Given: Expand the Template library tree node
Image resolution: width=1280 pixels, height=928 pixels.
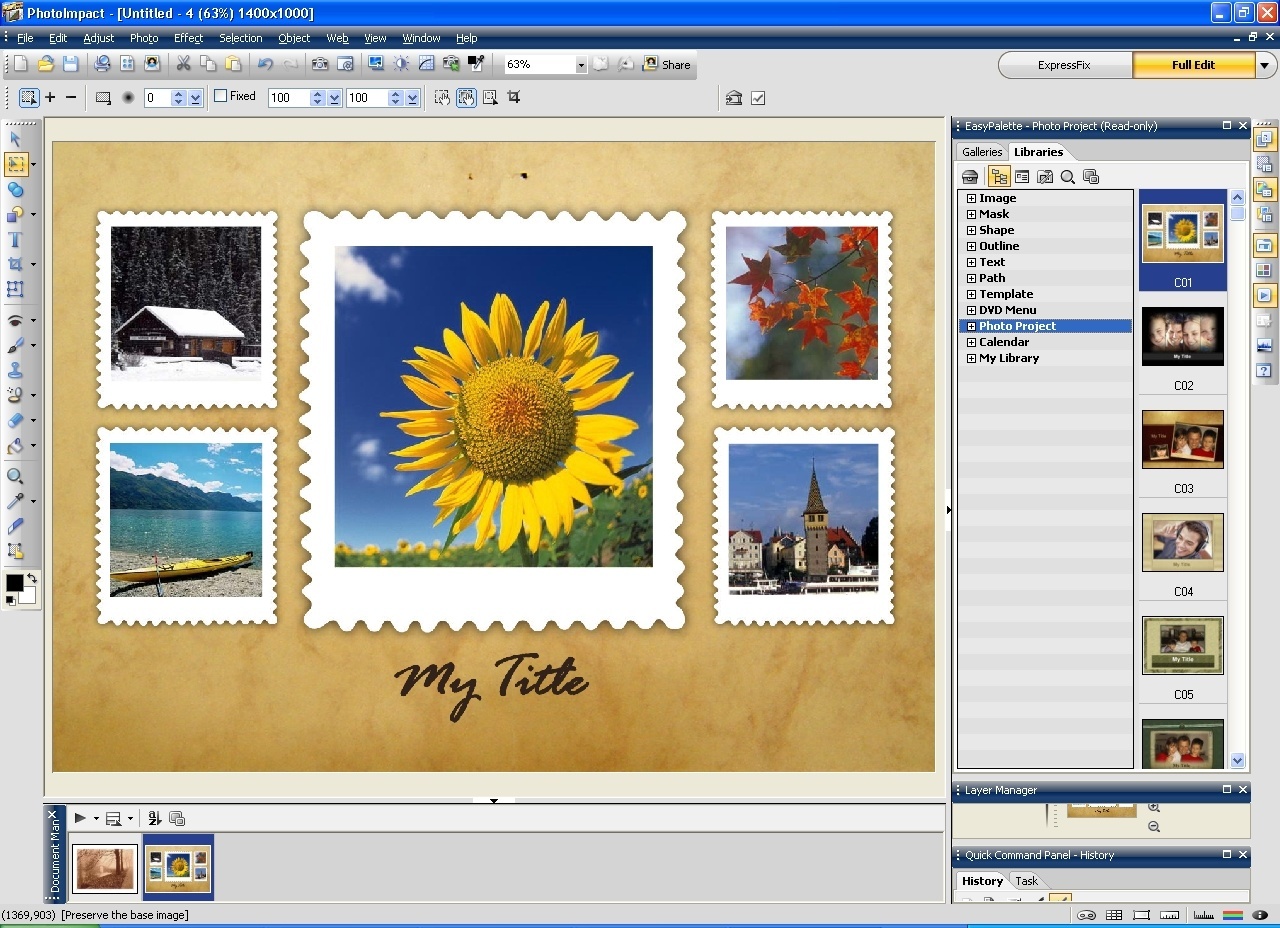Looking at the screenshot, I should pos(971,294).
